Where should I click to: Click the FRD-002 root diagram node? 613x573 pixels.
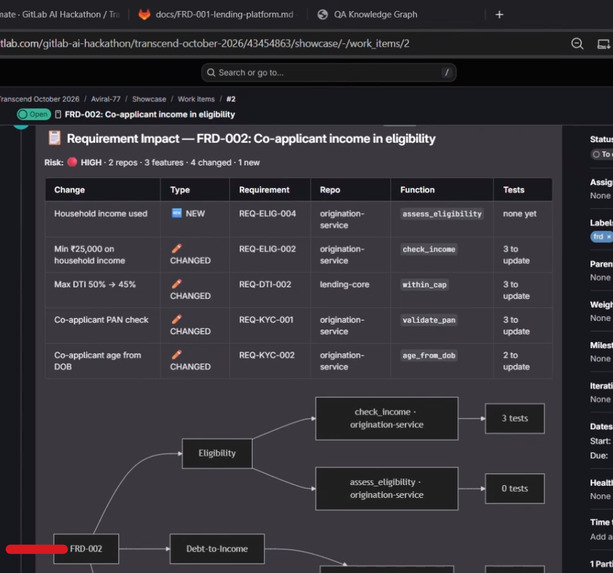pos(86,549)
